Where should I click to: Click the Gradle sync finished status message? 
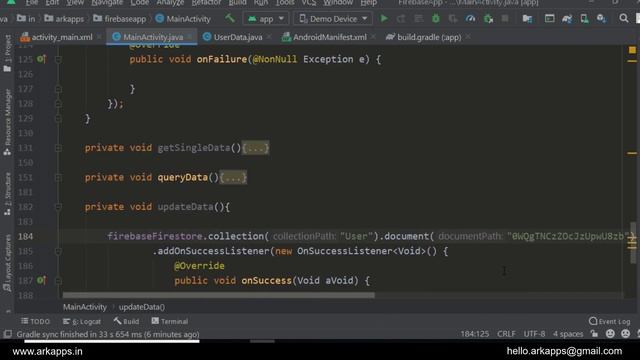pos(108,334)
